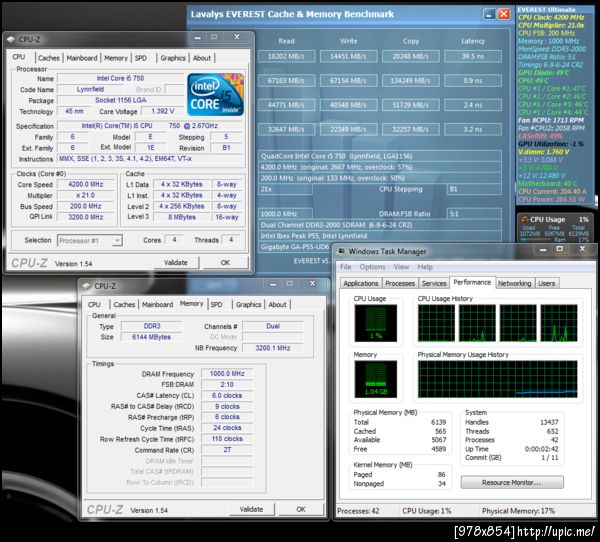Click the NB Frequency 3200.1 MHz value
Image resolution: width=600 pixels, height=542 pixels.
[x=273, y=348]
